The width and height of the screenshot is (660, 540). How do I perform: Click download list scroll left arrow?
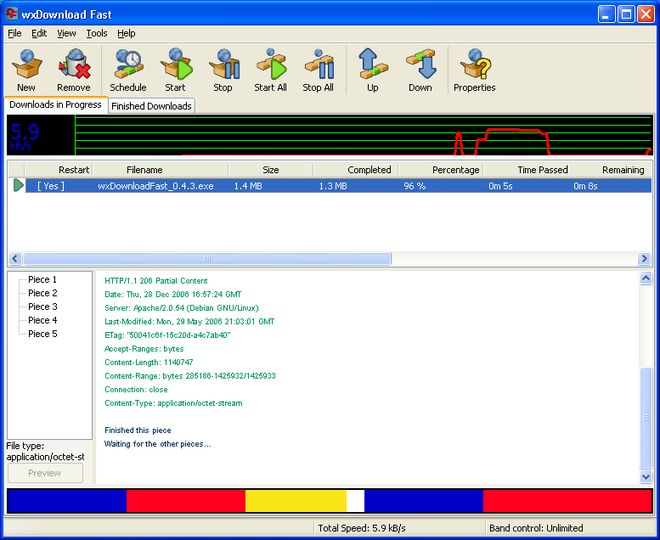tap(15, 258)
